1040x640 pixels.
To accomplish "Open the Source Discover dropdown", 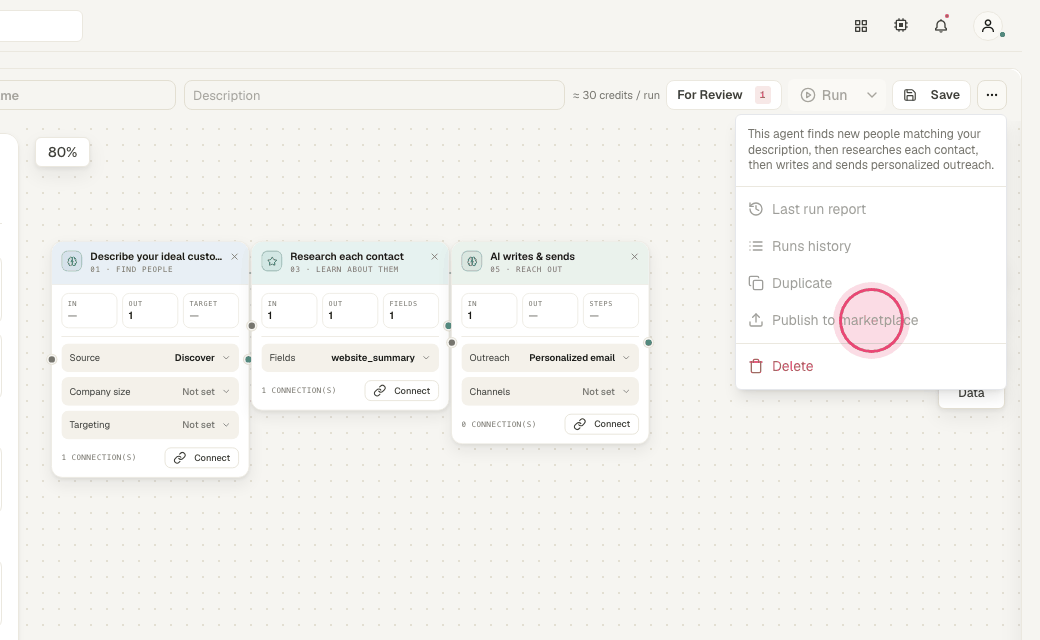I will click(x=150, y=357).
